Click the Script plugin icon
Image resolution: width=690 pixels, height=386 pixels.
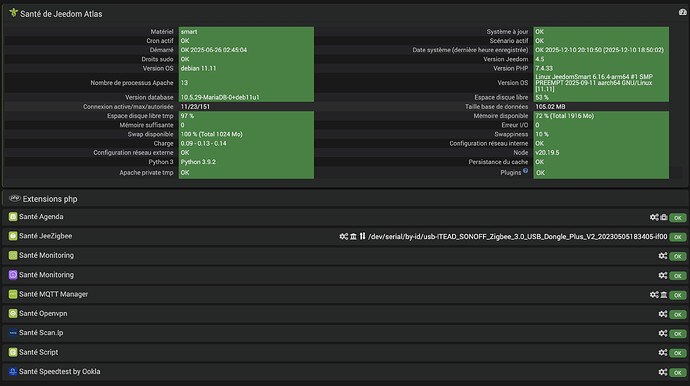pos(13,352)
